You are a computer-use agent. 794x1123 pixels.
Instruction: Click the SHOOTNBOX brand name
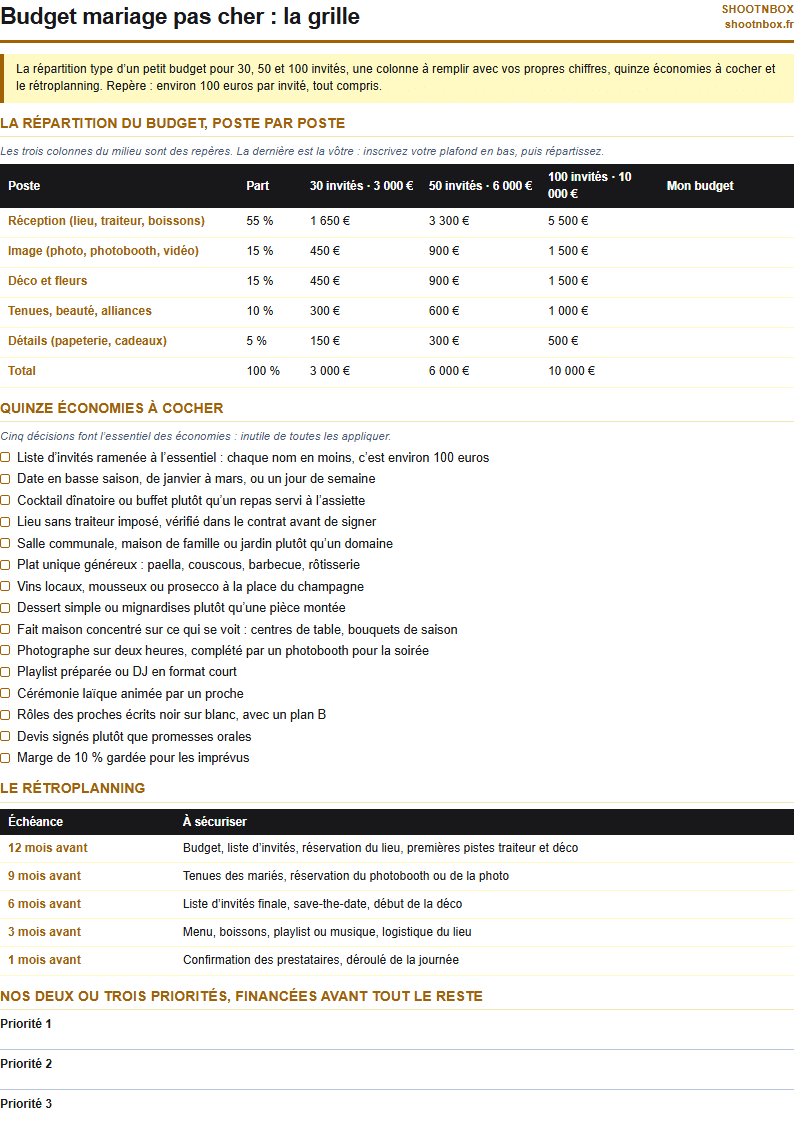click(757, 9)
